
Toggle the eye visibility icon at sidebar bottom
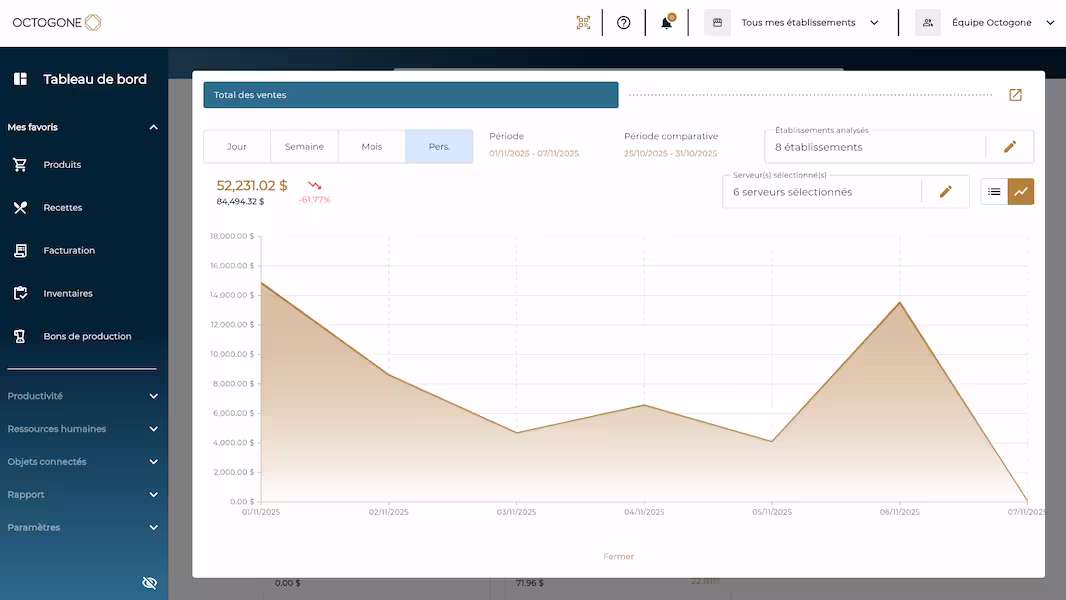(149, 582)
